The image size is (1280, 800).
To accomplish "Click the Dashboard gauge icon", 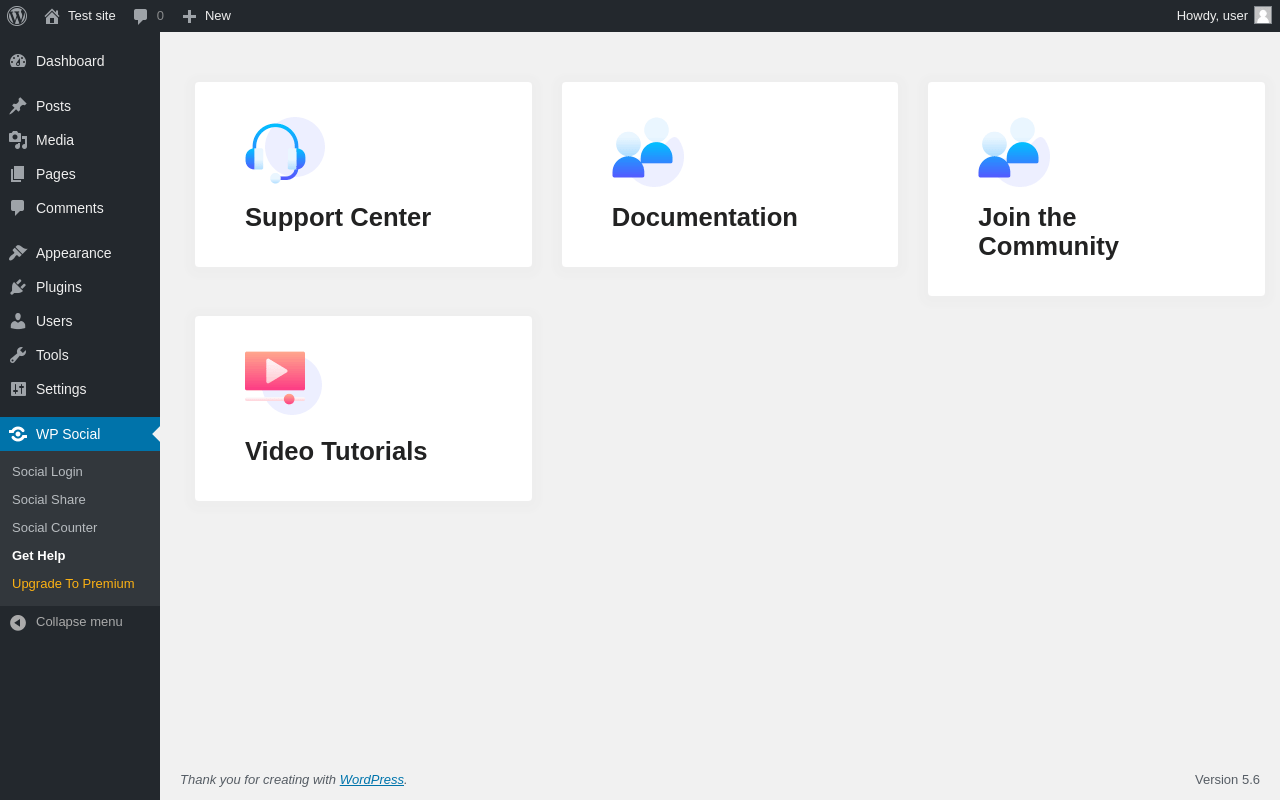I will tap(18, 61).
